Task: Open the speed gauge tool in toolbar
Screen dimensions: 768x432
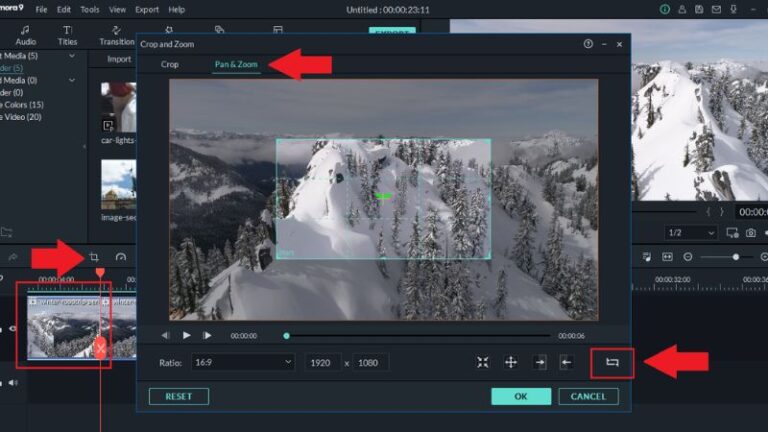Action: [x=121, y=257]
